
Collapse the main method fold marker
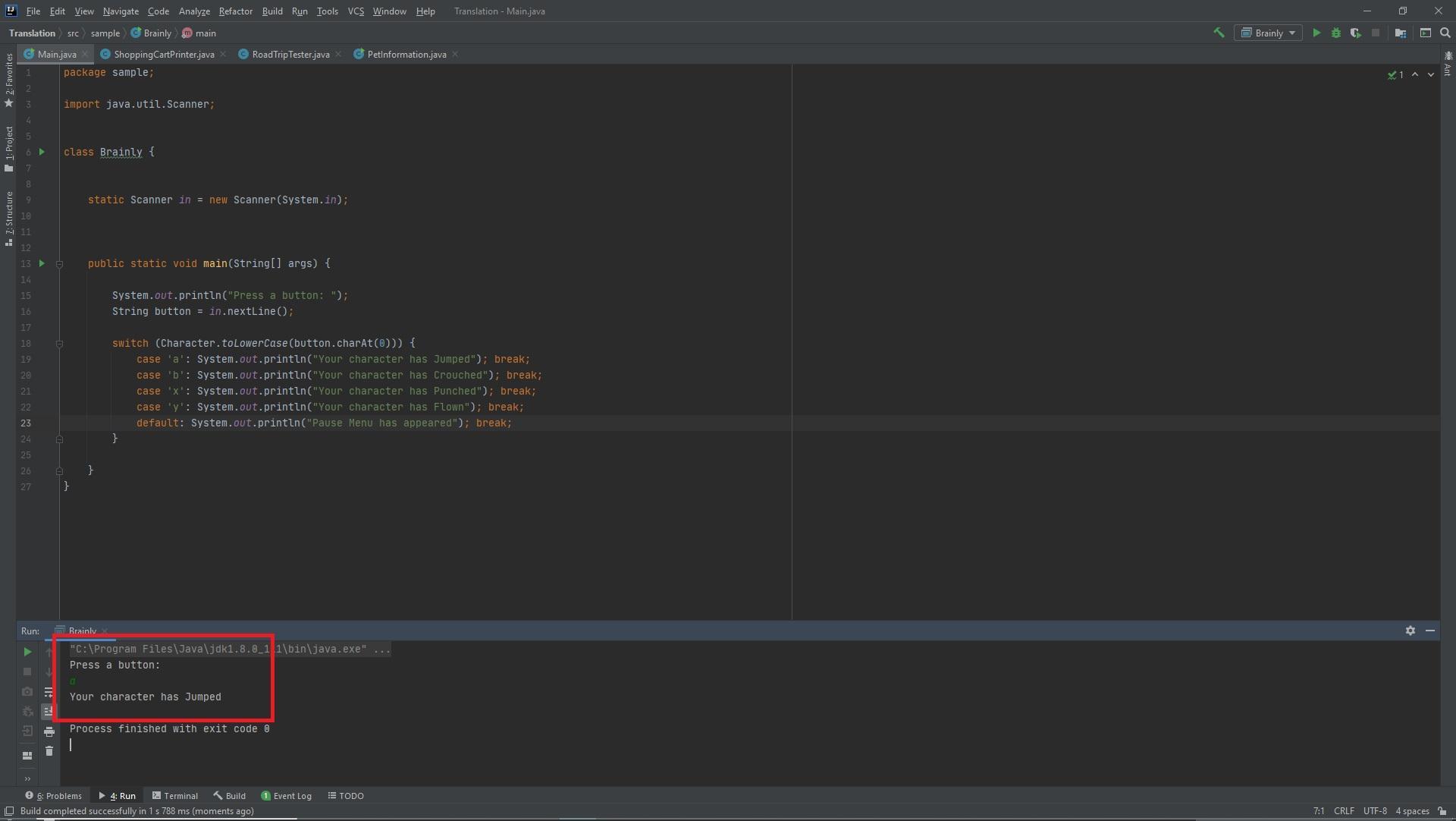[x=59, y=264]
